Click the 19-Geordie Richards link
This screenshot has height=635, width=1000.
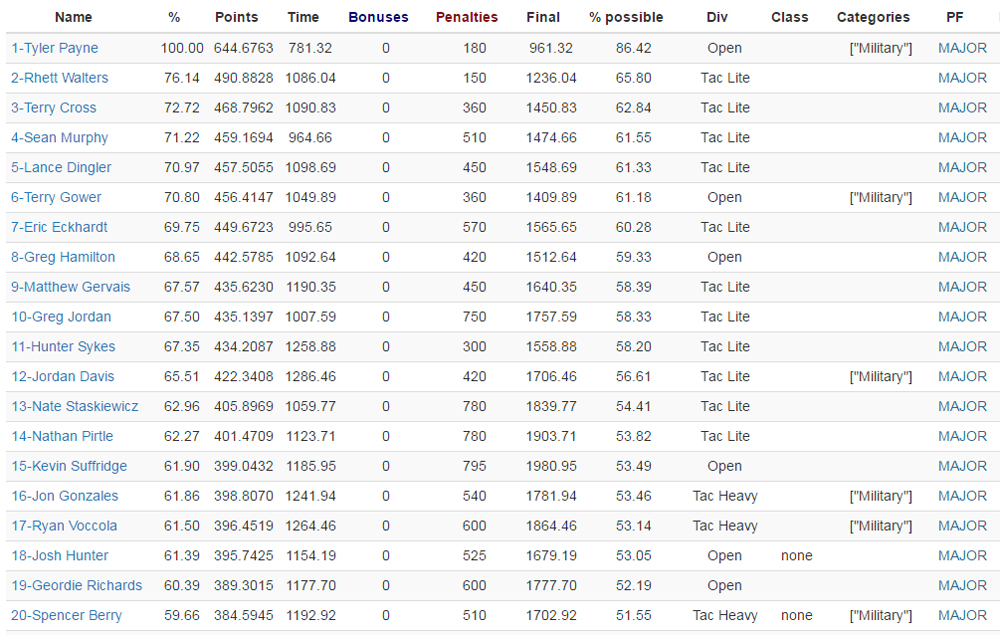77,586
